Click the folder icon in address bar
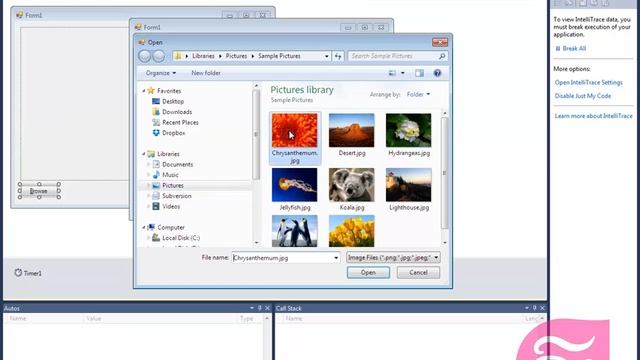640x360 pixels. tap(178, 56)
